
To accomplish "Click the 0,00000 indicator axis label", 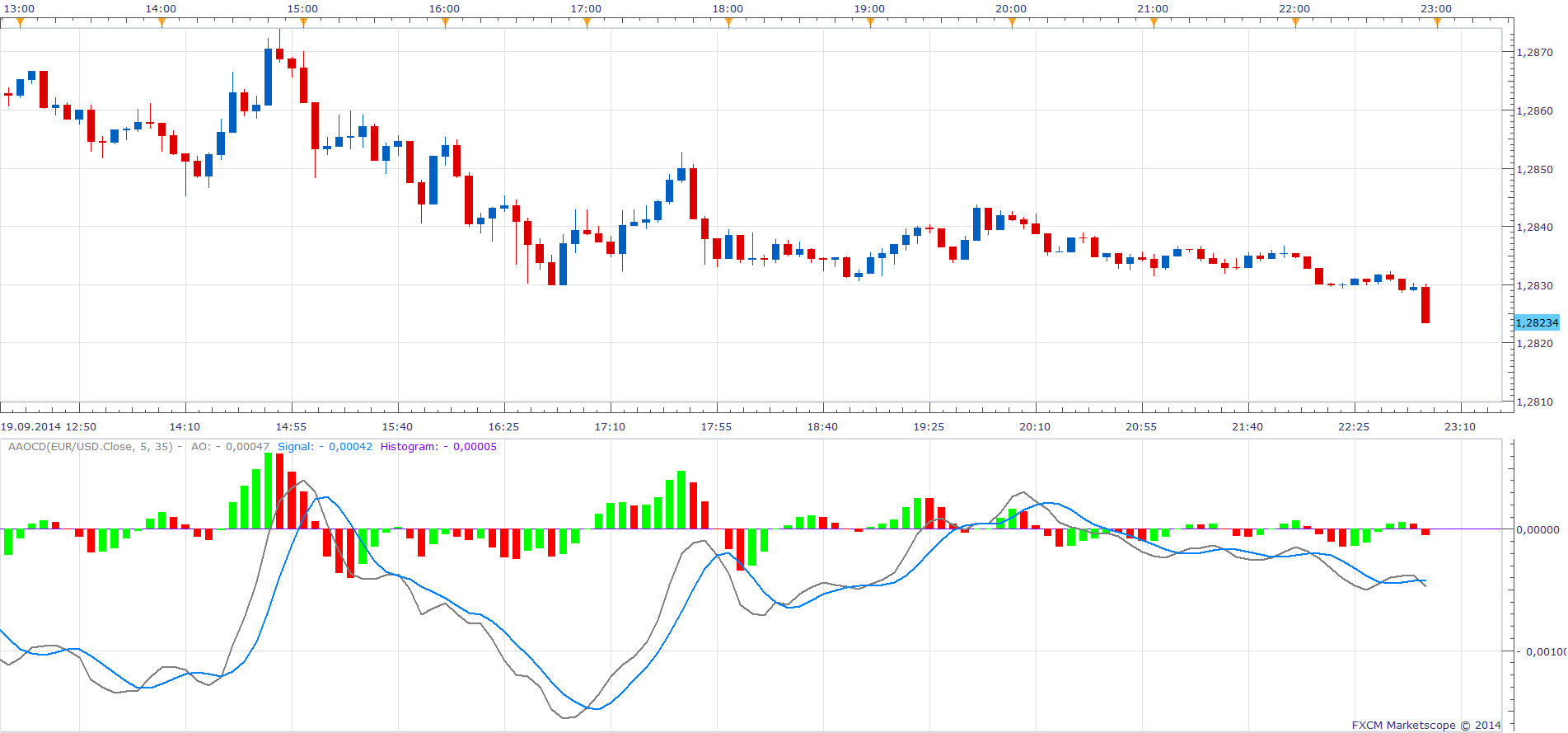I will coord(1538,530).
